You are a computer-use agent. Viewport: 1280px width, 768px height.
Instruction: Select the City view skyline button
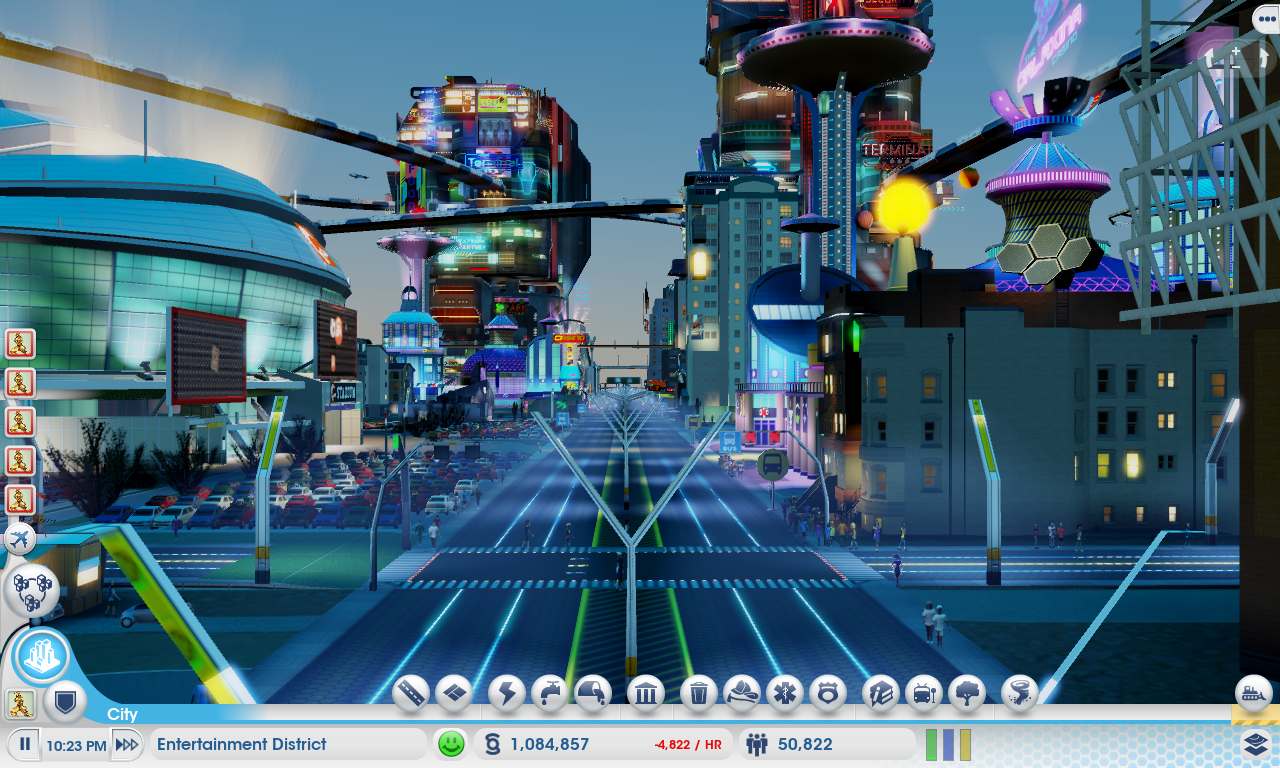point(42,657)
